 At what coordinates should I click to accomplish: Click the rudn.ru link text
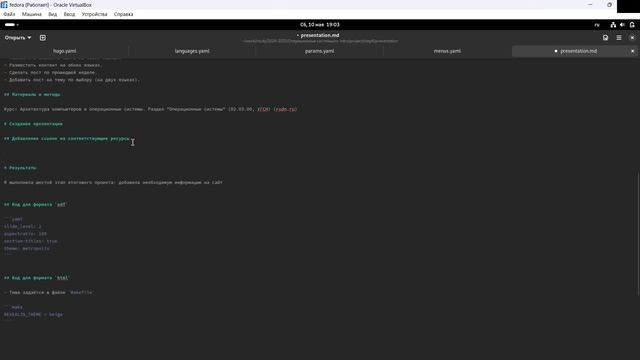tap(285, 109)
